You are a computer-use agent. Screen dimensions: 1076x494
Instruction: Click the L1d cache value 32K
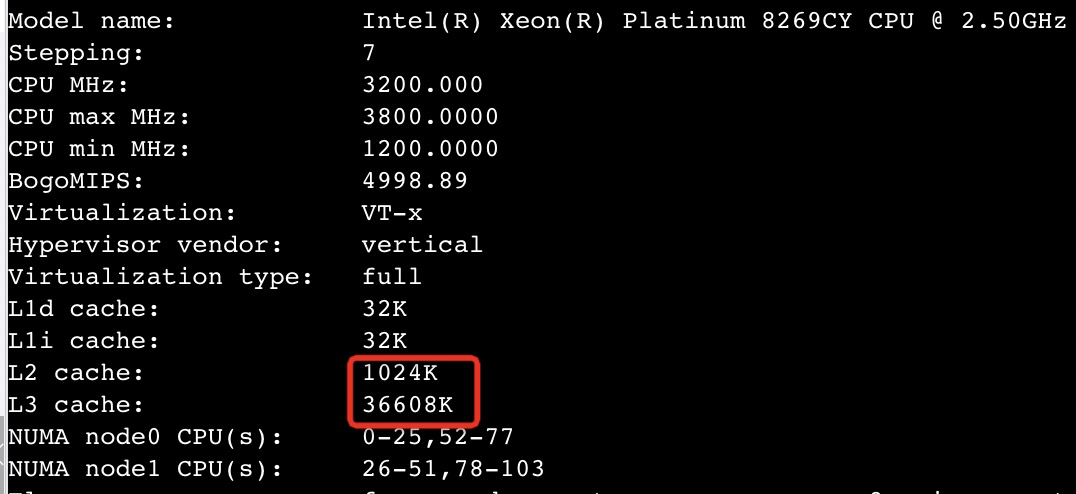(x=384, y=309)
